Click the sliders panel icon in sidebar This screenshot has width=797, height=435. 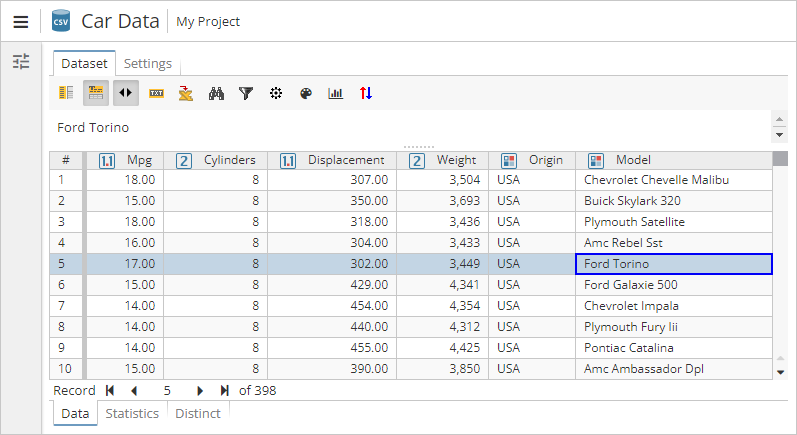[x=21, y=62]
